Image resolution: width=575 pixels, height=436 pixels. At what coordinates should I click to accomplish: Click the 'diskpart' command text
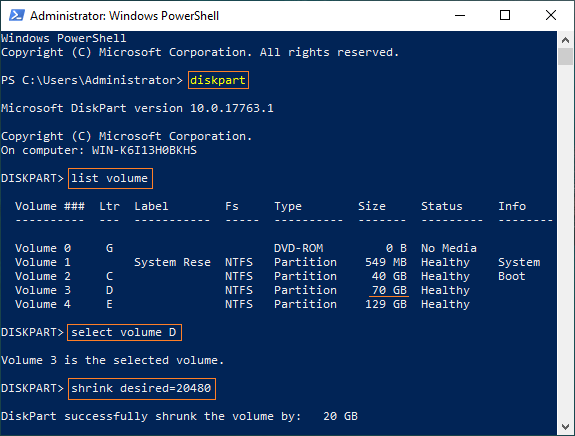[218, 80]
